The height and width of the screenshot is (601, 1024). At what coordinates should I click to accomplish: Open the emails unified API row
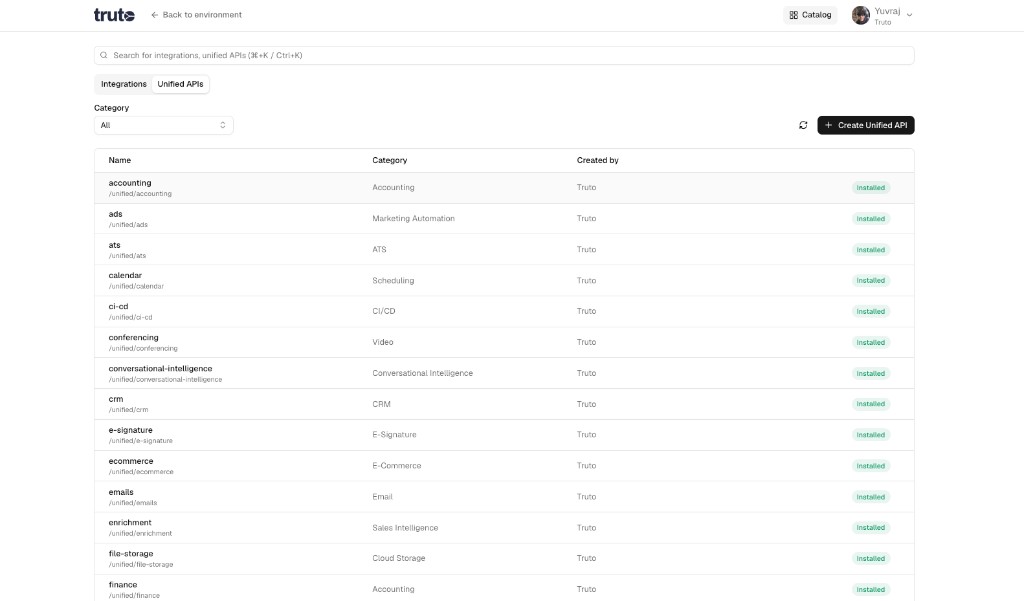504,496
